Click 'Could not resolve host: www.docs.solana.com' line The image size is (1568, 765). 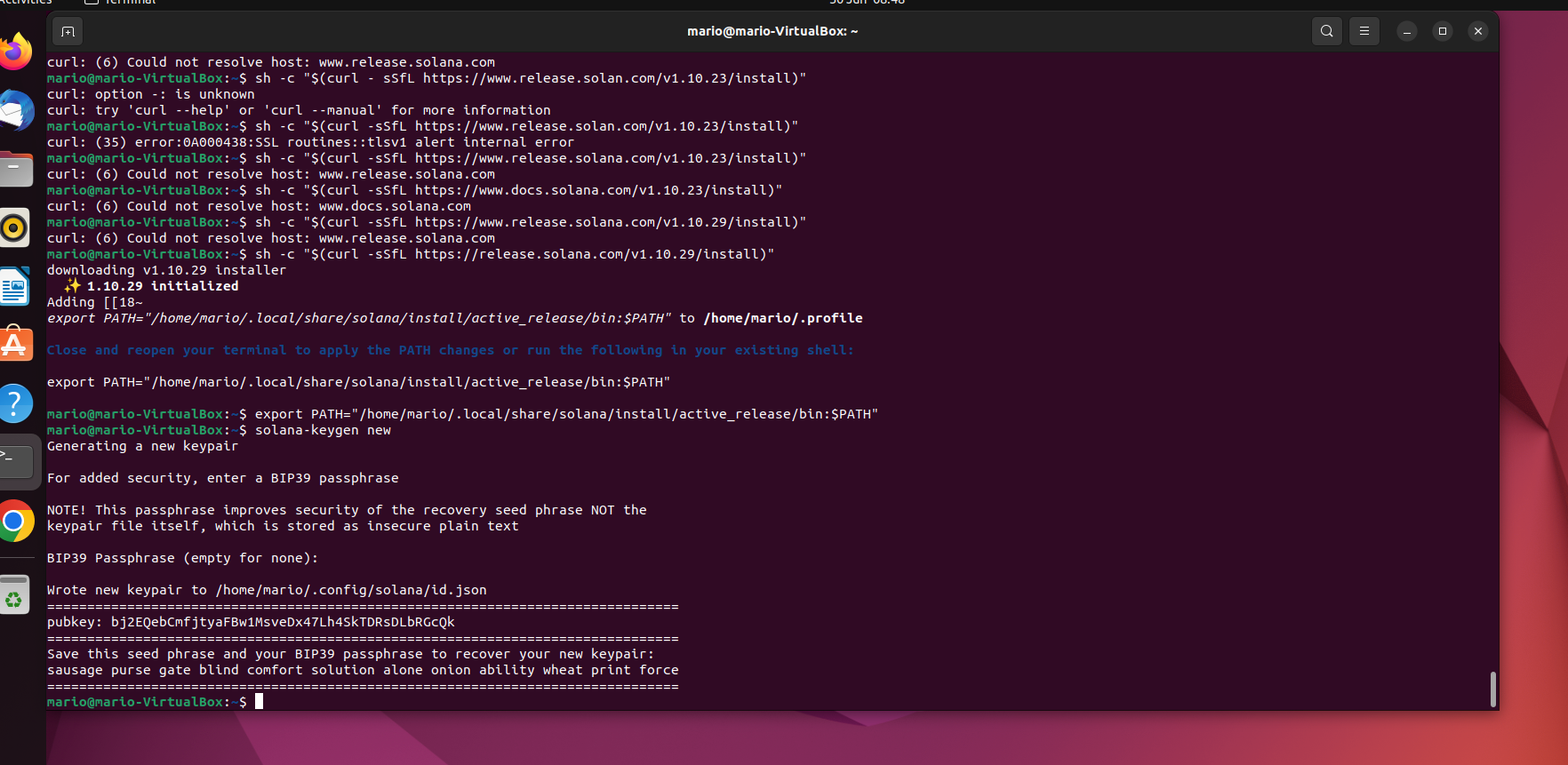pos(259,206)
